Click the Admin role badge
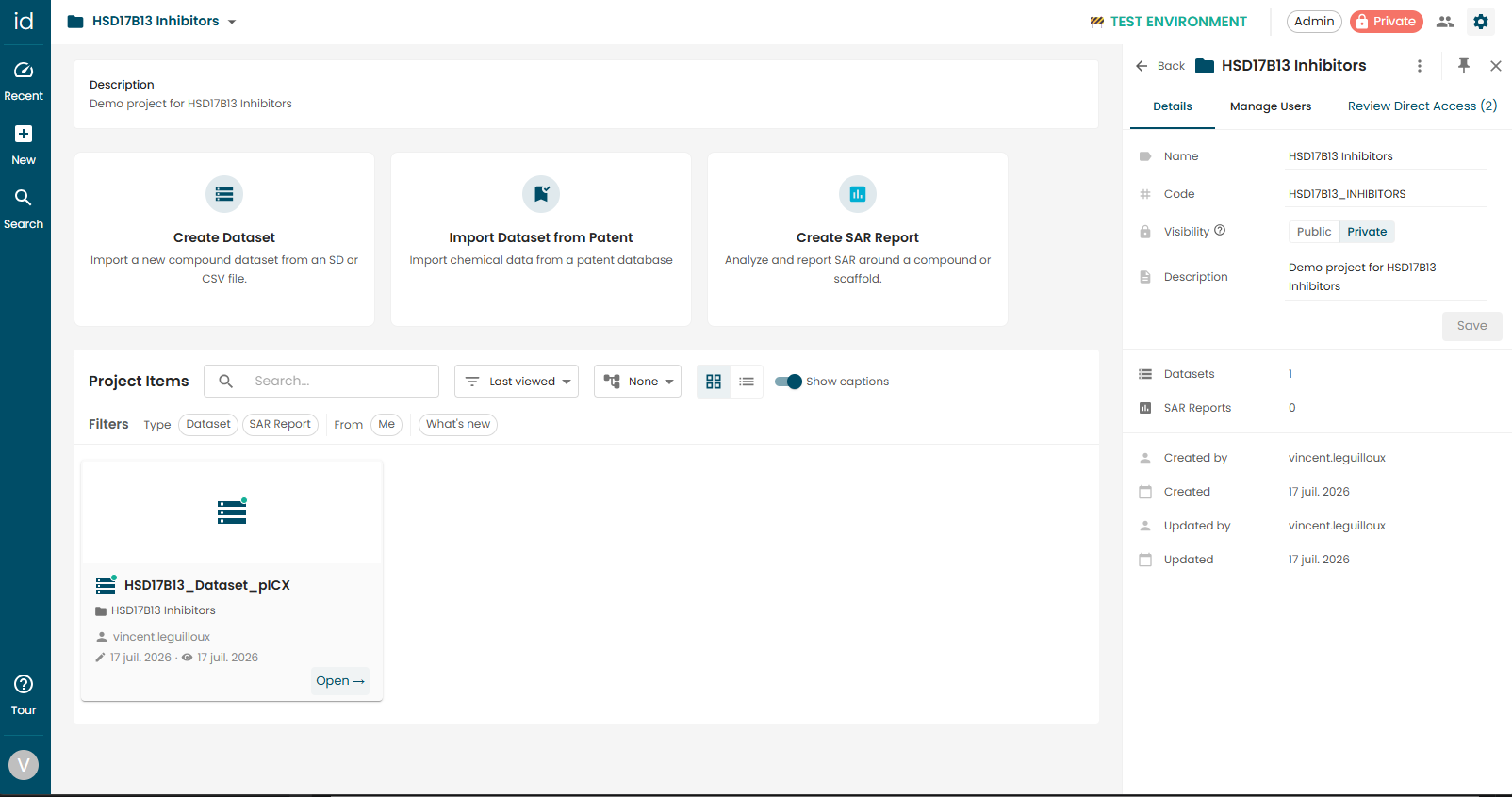 pos(1314,22)
